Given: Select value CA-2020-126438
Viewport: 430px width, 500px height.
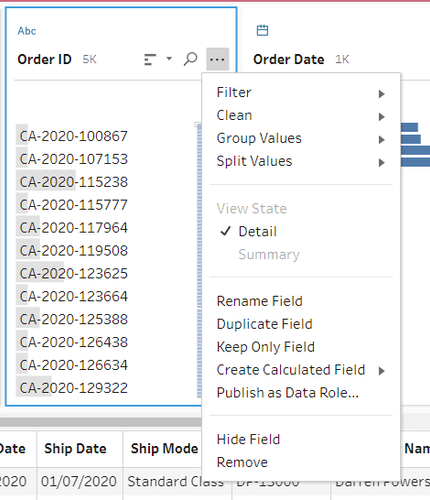Looking at the screenshot, I should coord(73,342).
